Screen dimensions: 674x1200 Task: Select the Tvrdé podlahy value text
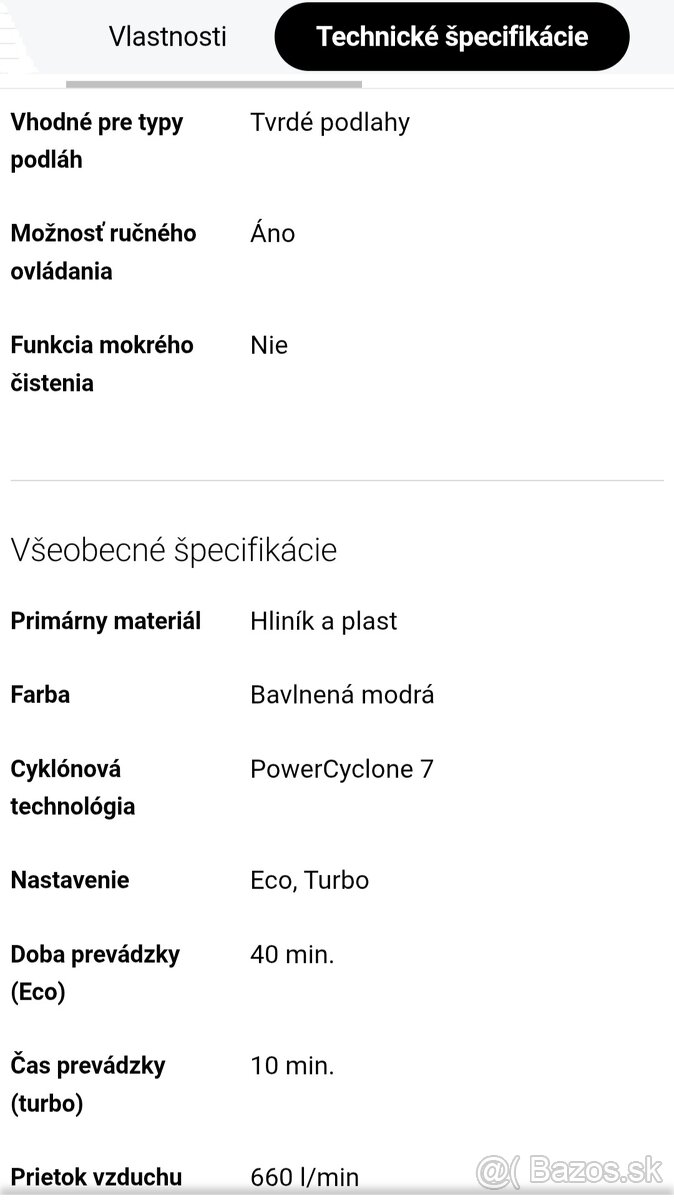(x=330, y=122)
